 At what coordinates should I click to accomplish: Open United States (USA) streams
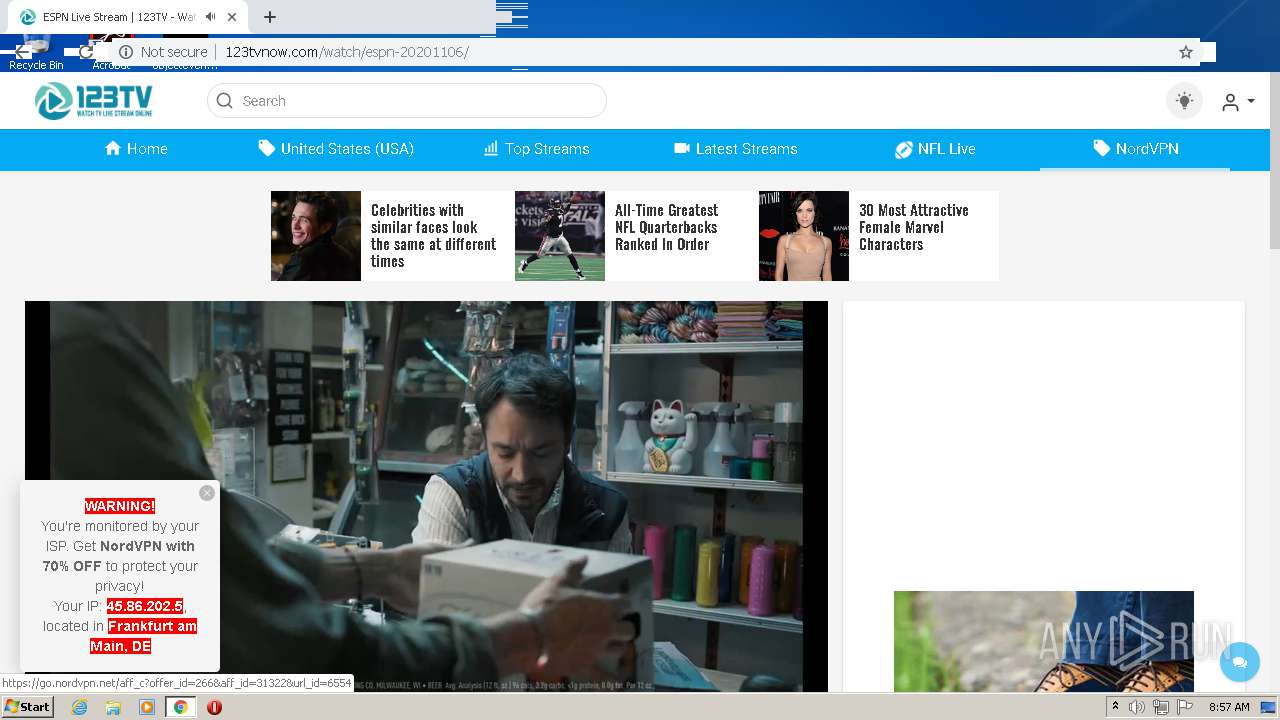336,149
